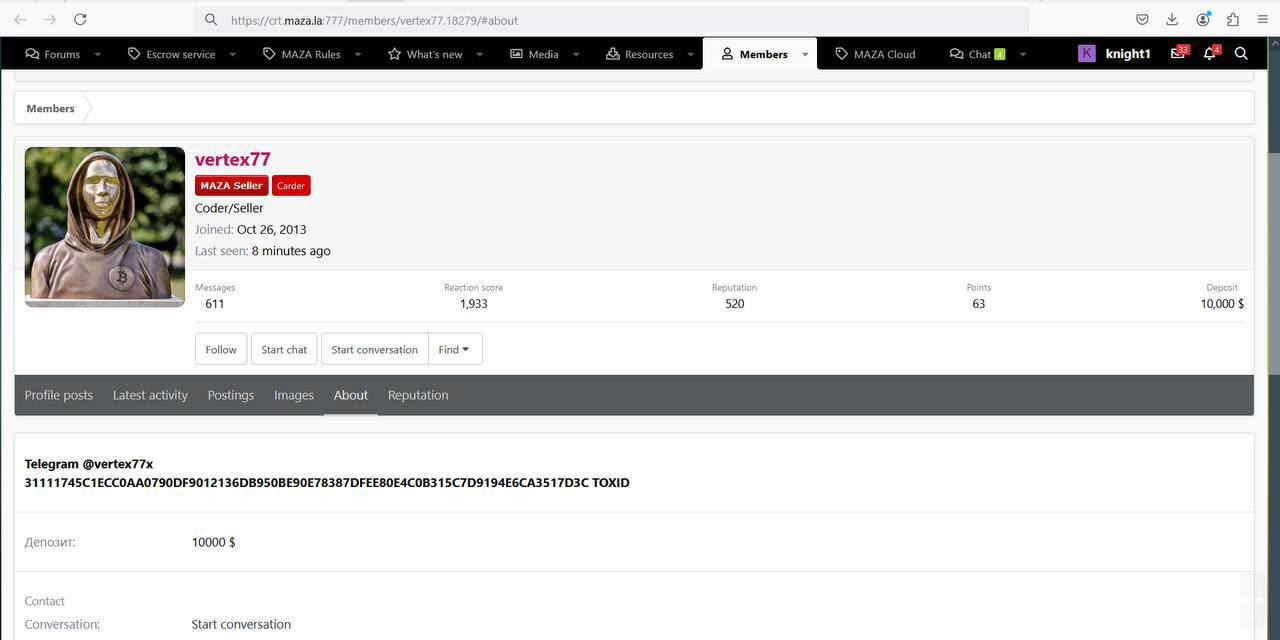Open the Pocket save icon
1280x640 pixels.
[x=1142, y=19]
